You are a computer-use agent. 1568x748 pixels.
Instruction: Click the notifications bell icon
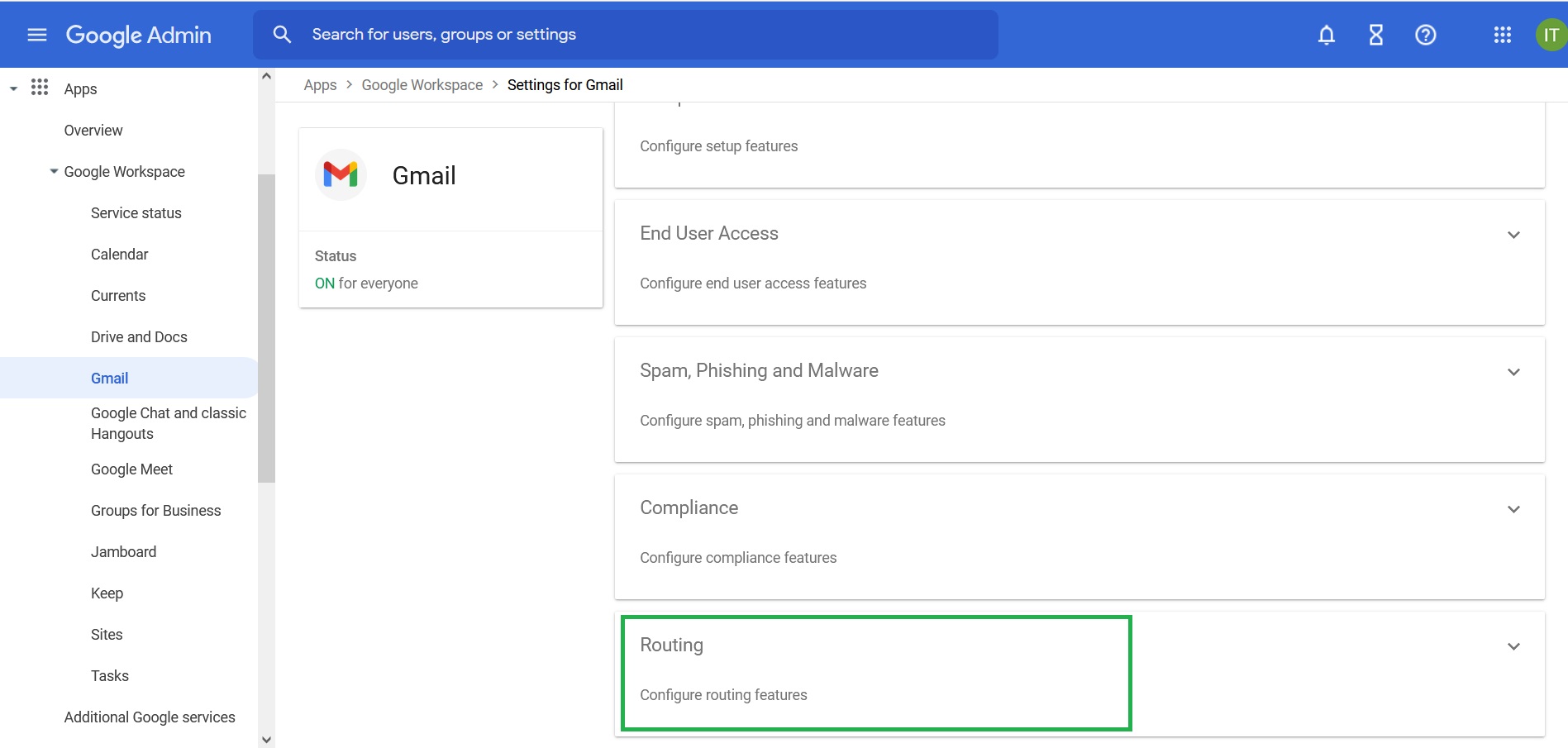tap(1326, 35)
